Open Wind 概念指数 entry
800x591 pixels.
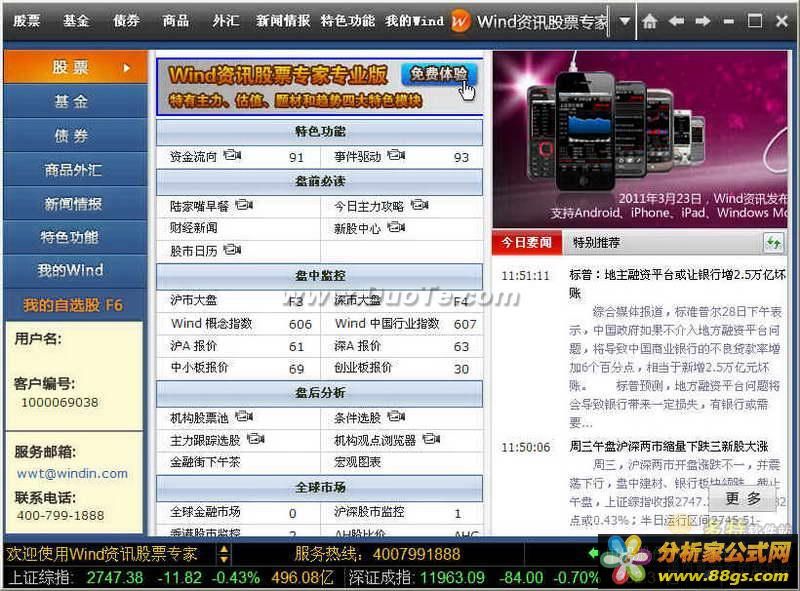212,324
